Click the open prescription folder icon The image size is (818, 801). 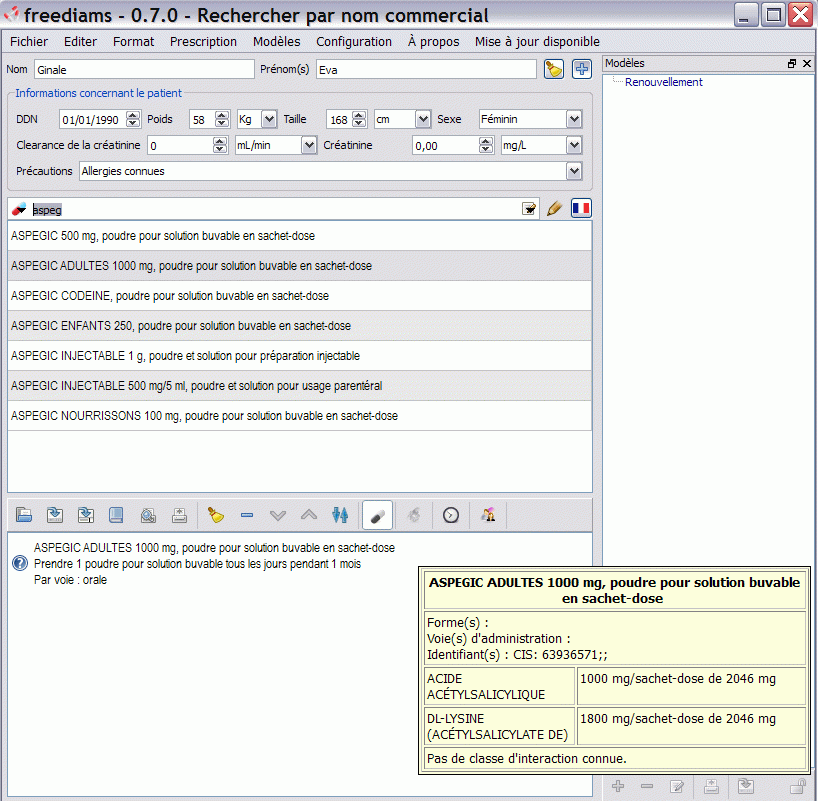coord(24,515)
